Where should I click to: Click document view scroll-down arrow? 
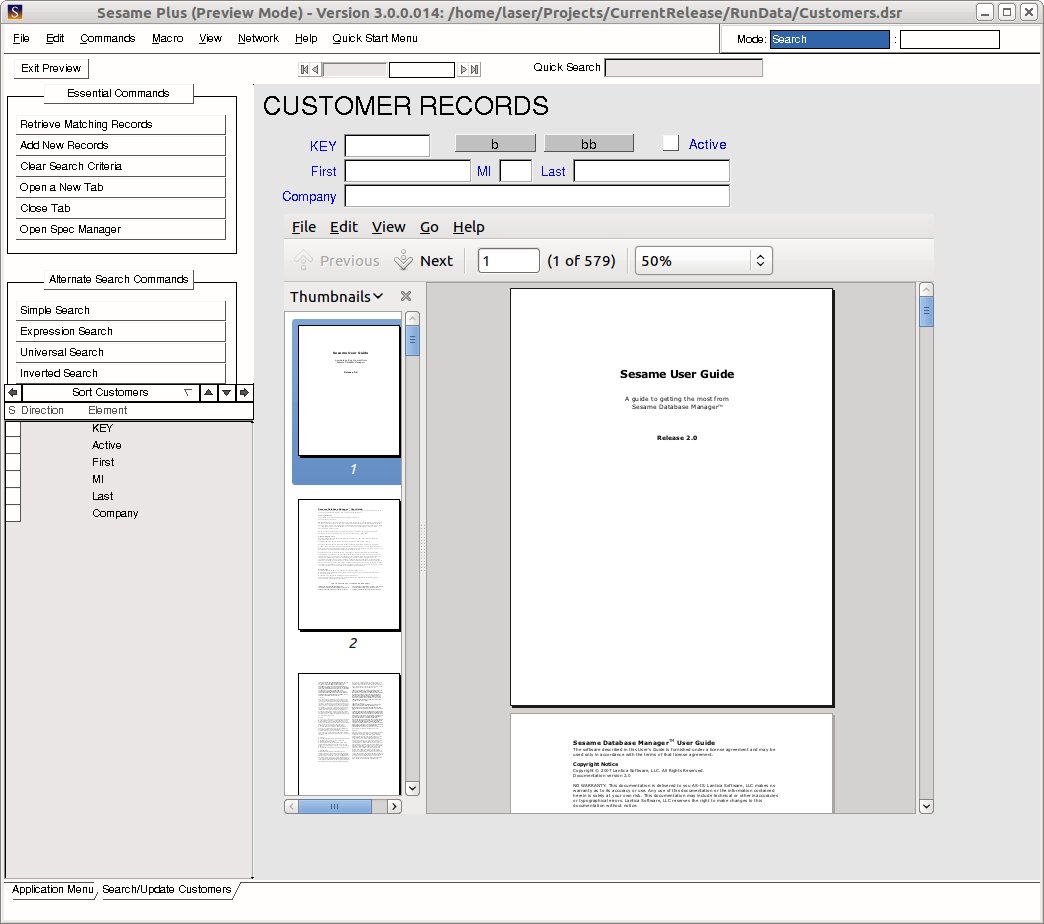tap(926, 806)
